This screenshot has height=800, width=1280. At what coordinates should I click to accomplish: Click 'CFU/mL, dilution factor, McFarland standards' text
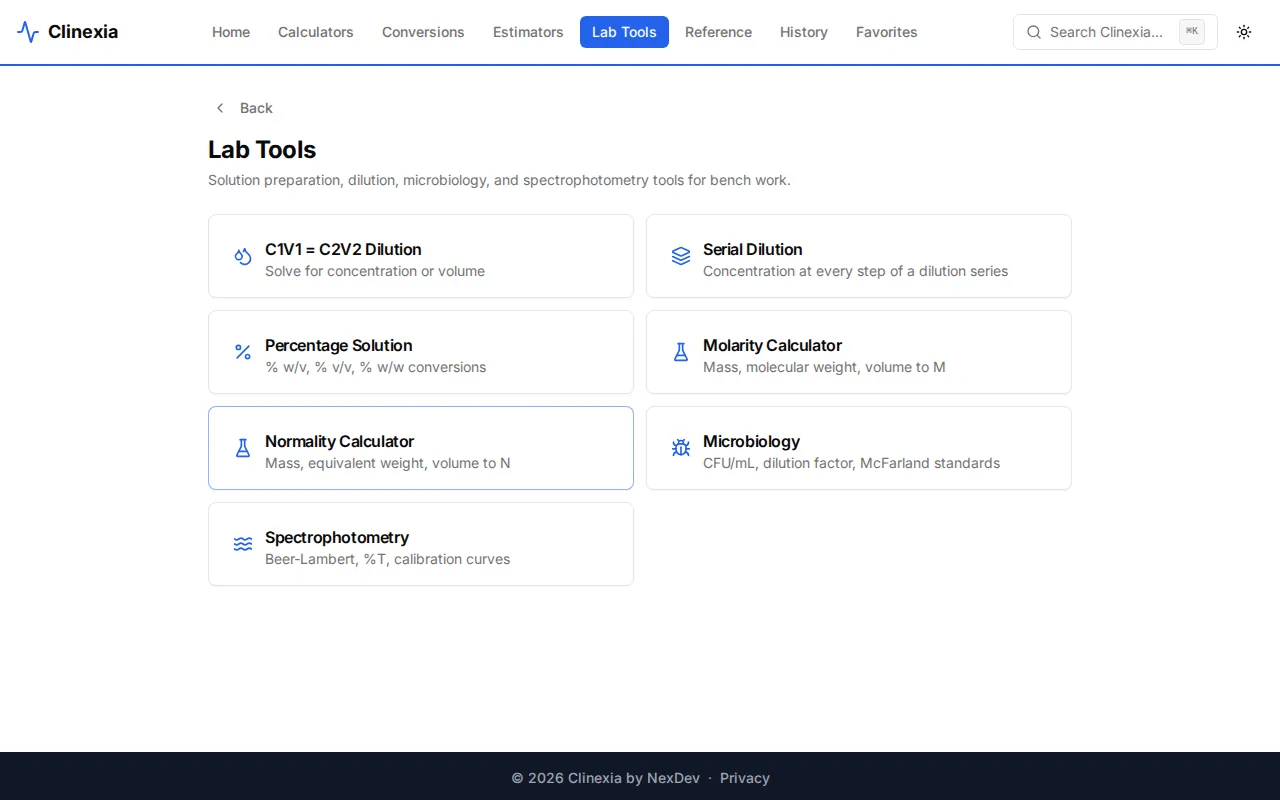851,463
